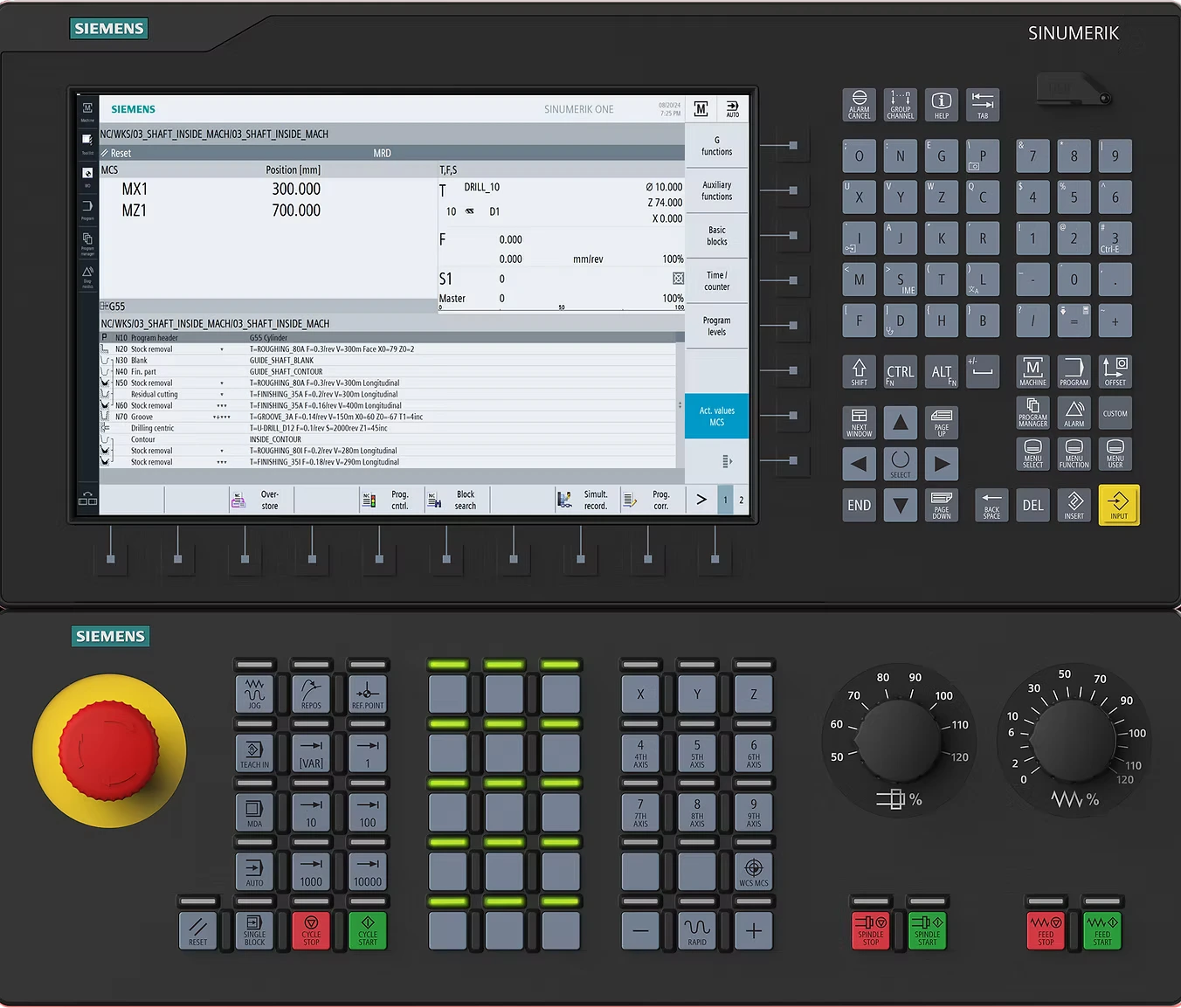Screen dimensions: 1181x1008
Task: Open the Program levels softkey
Action: pos(716,326)
